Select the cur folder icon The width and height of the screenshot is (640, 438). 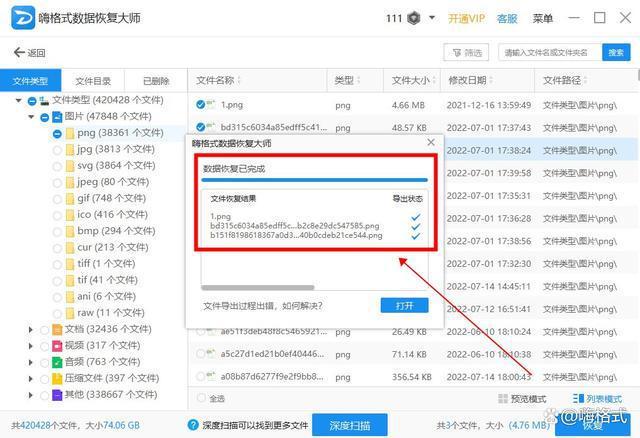click(70, 248)
